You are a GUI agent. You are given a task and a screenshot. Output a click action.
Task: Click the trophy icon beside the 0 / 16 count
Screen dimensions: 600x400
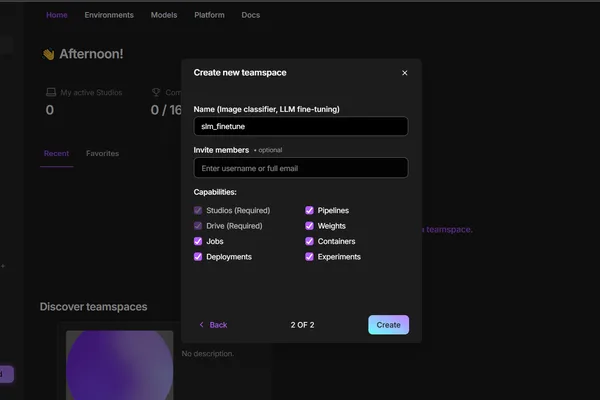click(x=156, y=92)
